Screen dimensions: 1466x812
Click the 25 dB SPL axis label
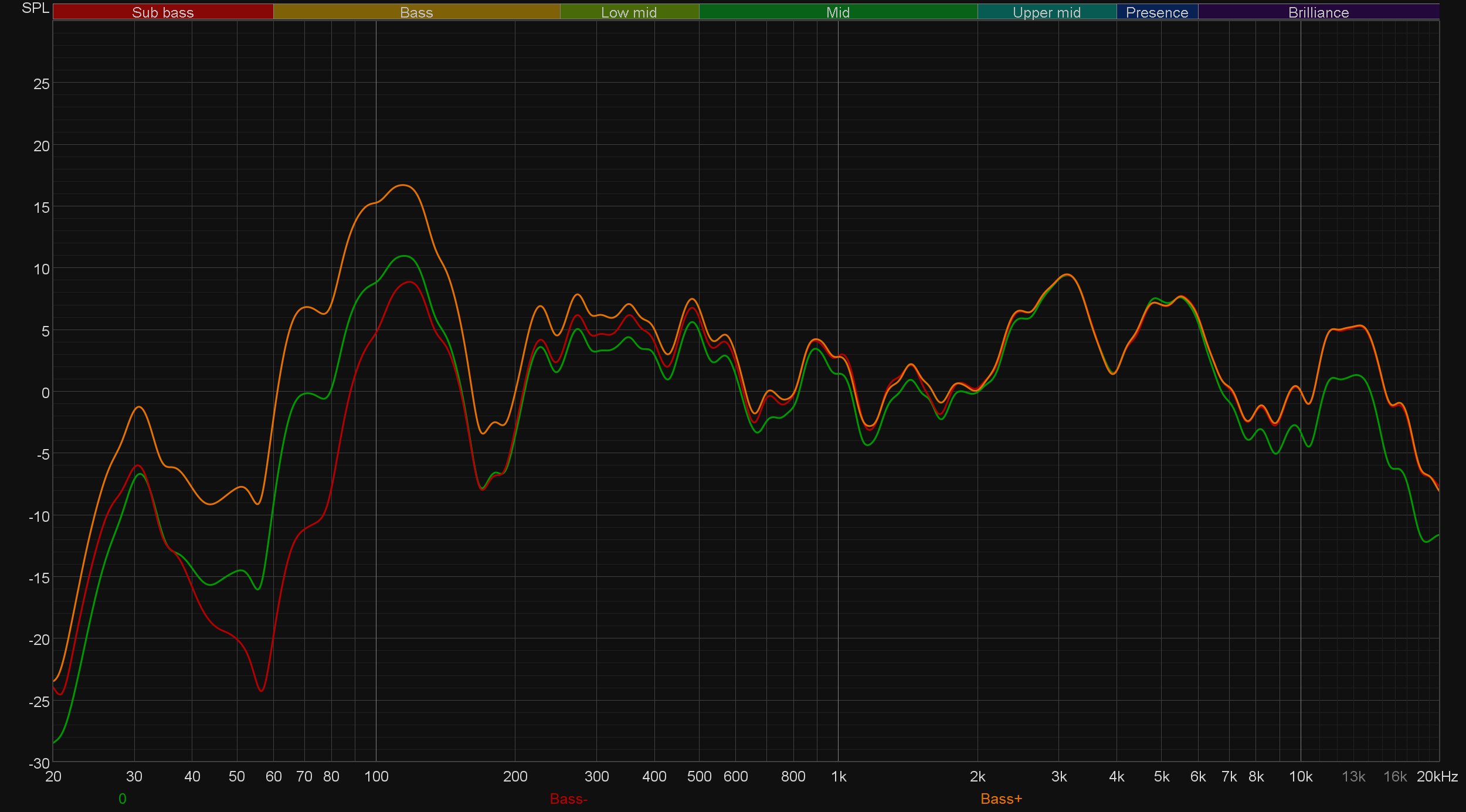coord(42,84)
